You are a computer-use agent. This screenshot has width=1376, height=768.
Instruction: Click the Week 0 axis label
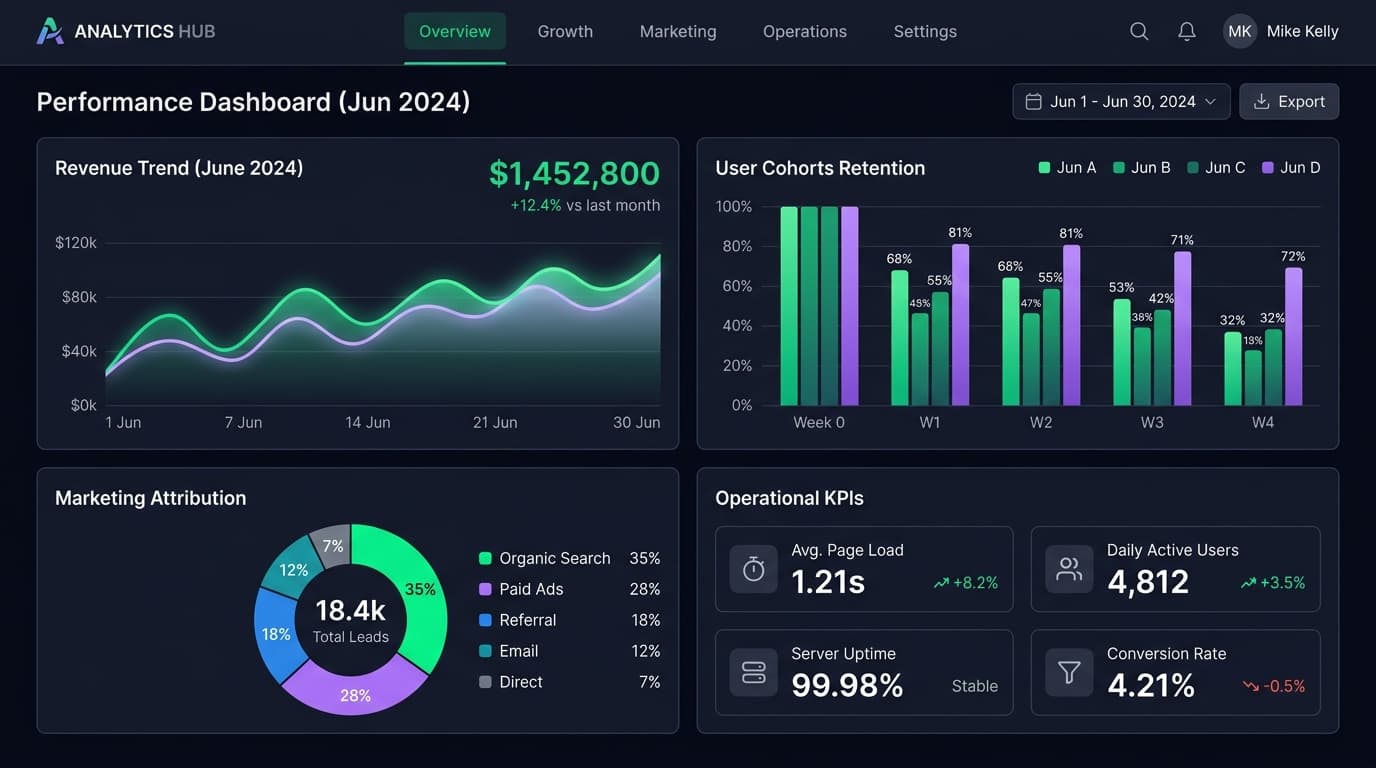coord(819,422)
